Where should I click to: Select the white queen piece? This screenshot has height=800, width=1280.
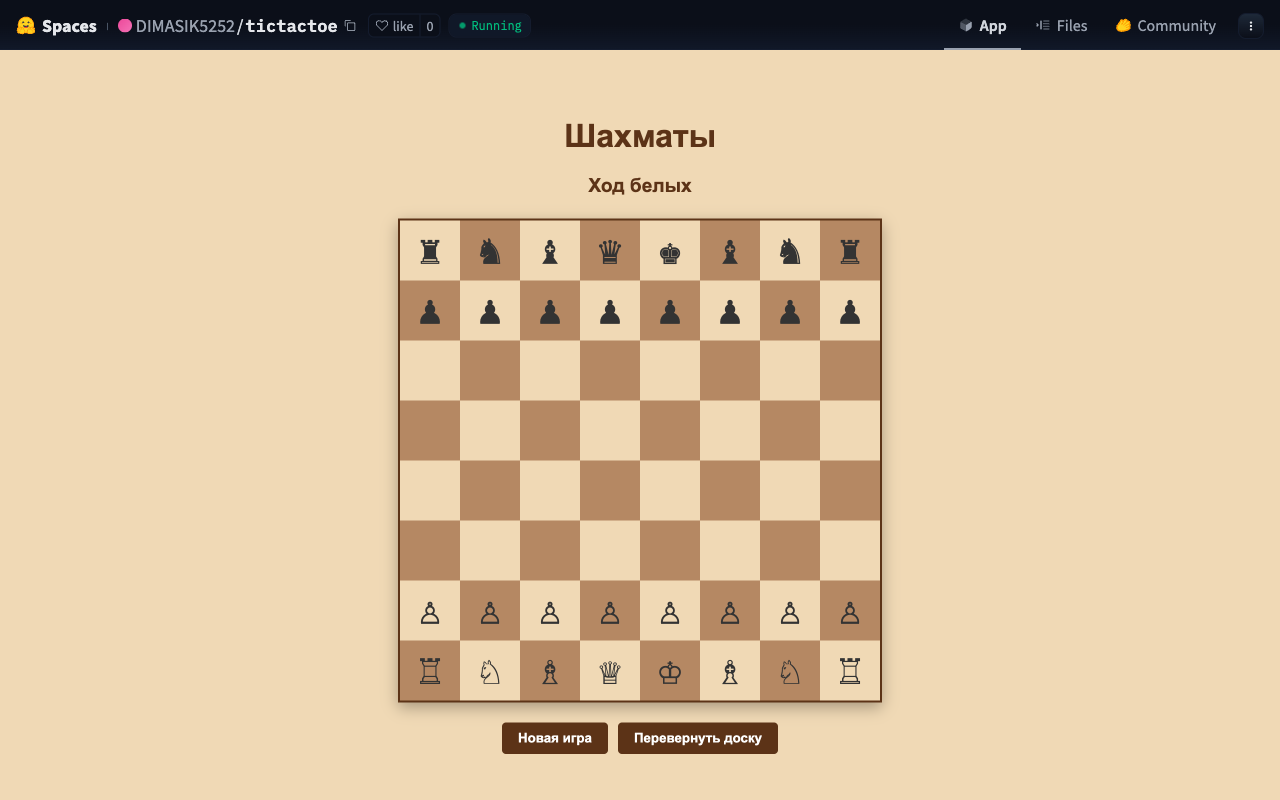(610, 671)
